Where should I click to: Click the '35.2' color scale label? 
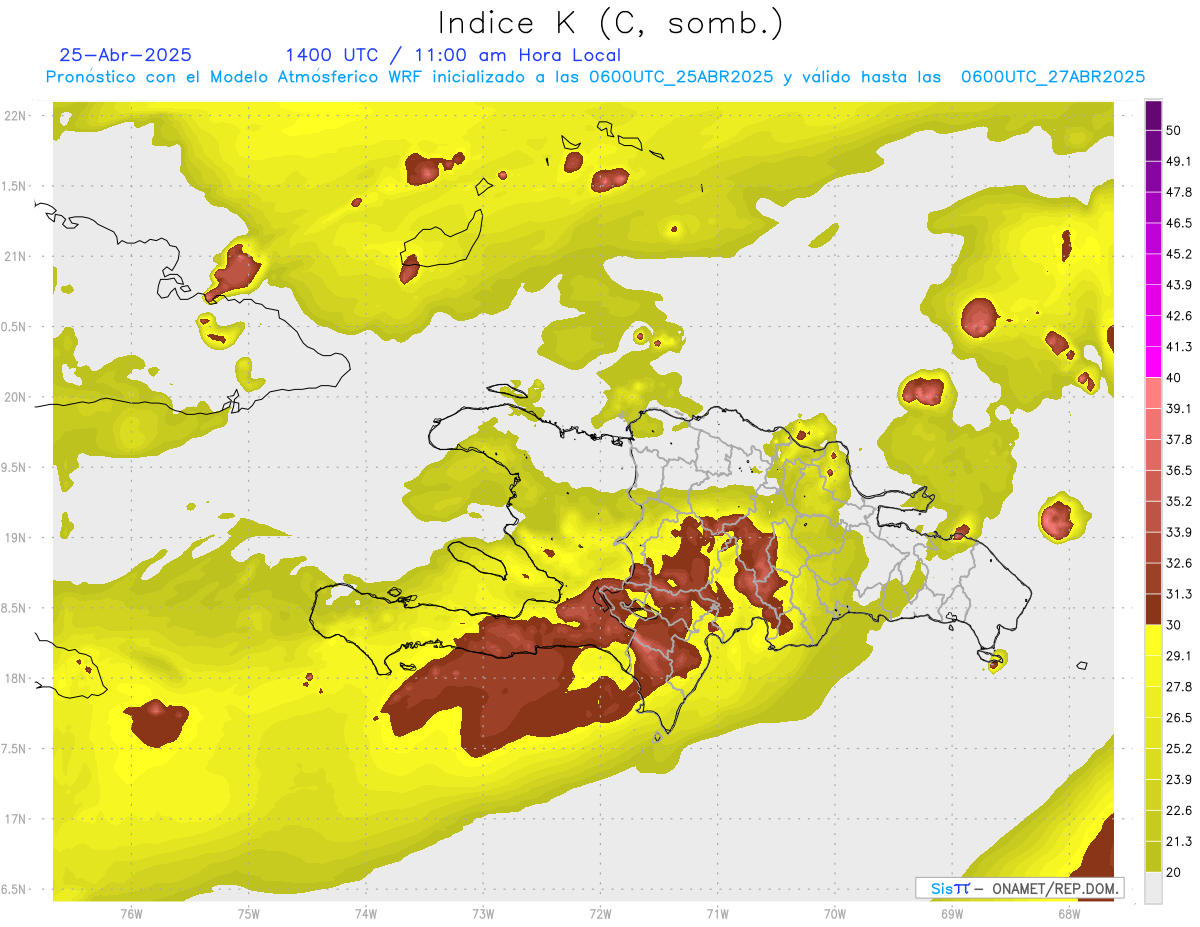click(x=1178, y=501)
